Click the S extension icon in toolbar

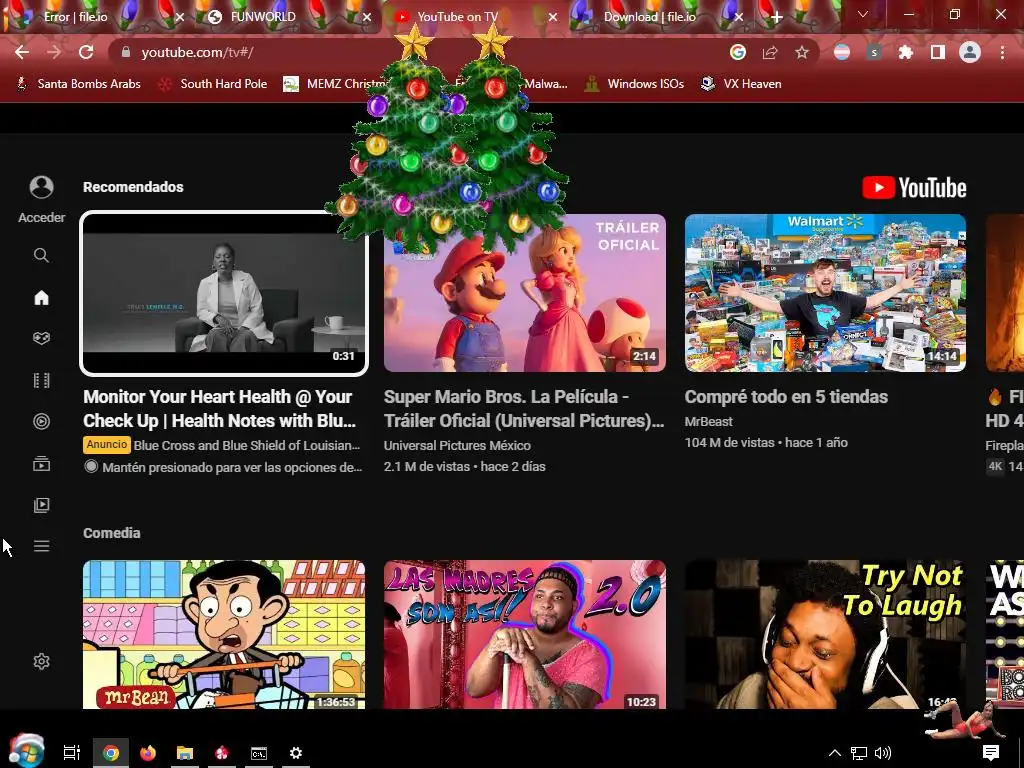pyautogui.click(x=874, y=52)
